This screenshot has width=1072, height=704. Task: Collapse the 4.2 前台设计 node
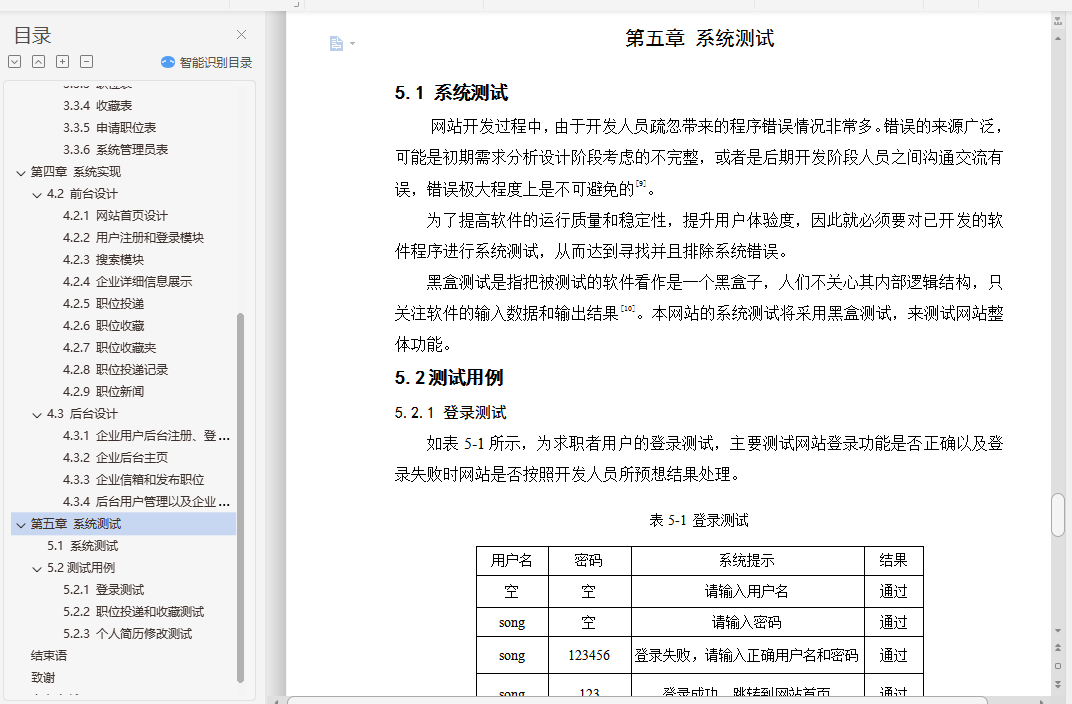tap(37, 195)
